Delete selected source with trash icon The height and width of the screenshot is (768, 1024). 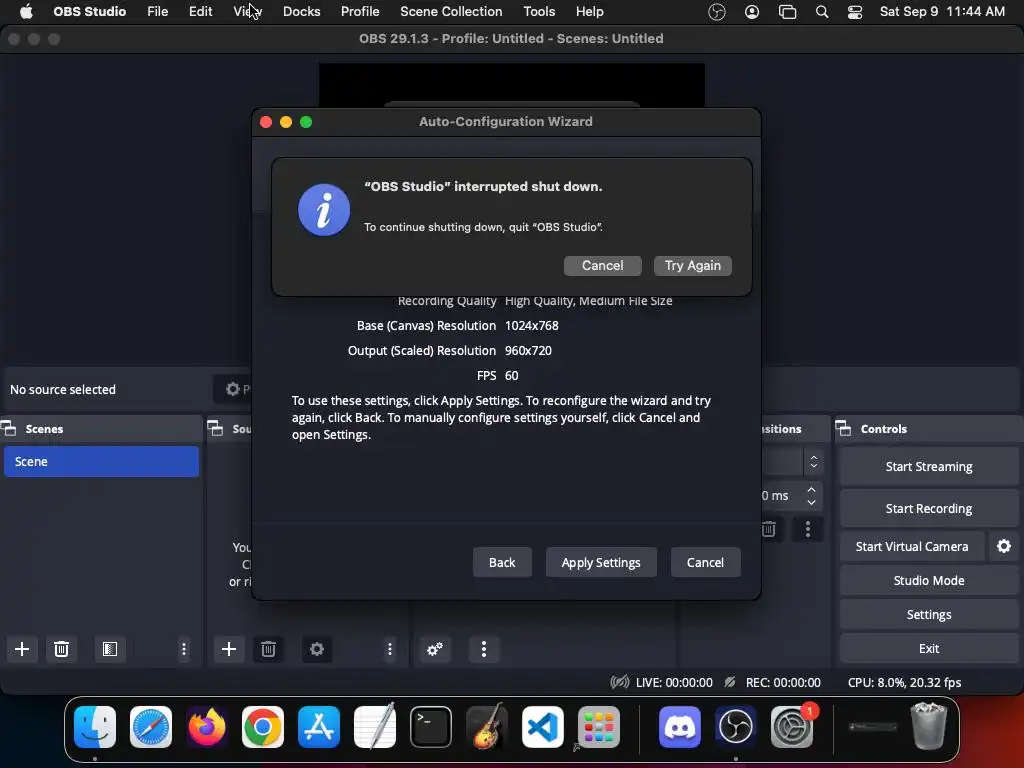pos(268,649)
